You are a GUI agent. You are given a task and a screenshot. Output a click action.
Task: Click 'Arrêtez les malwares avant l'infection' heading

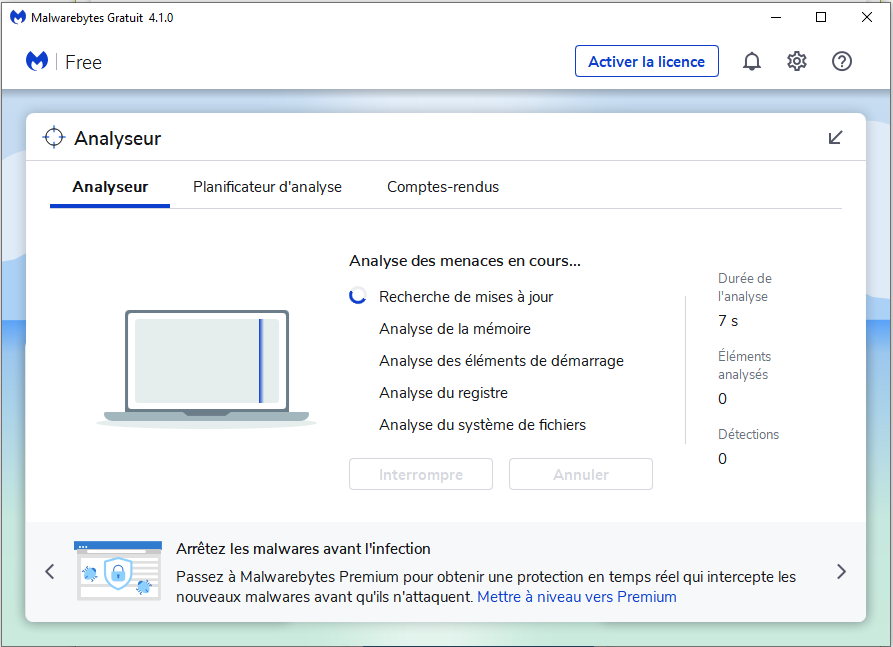(x=303, y=548)
